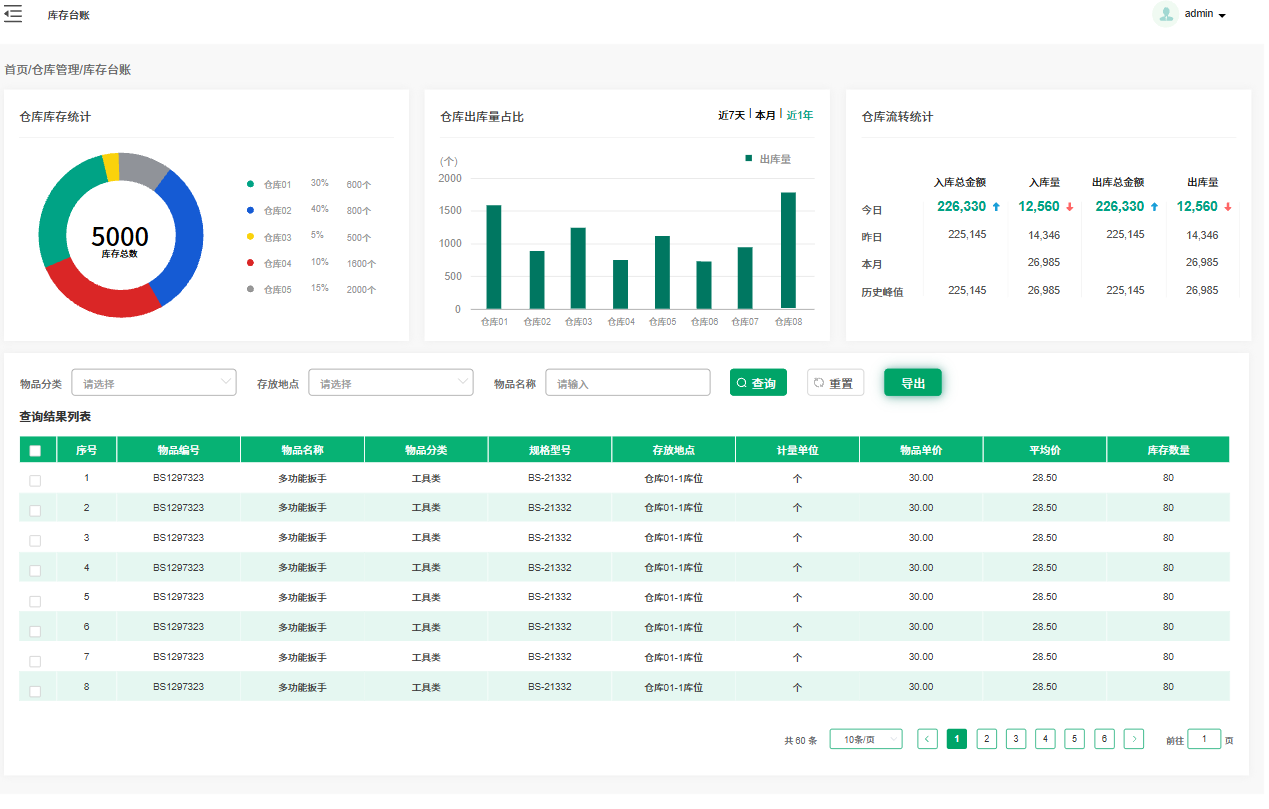Click the admin user avatar icon
This screenshot has height=809, width=1269.
pyautogui.click(x=1165, y=14)
